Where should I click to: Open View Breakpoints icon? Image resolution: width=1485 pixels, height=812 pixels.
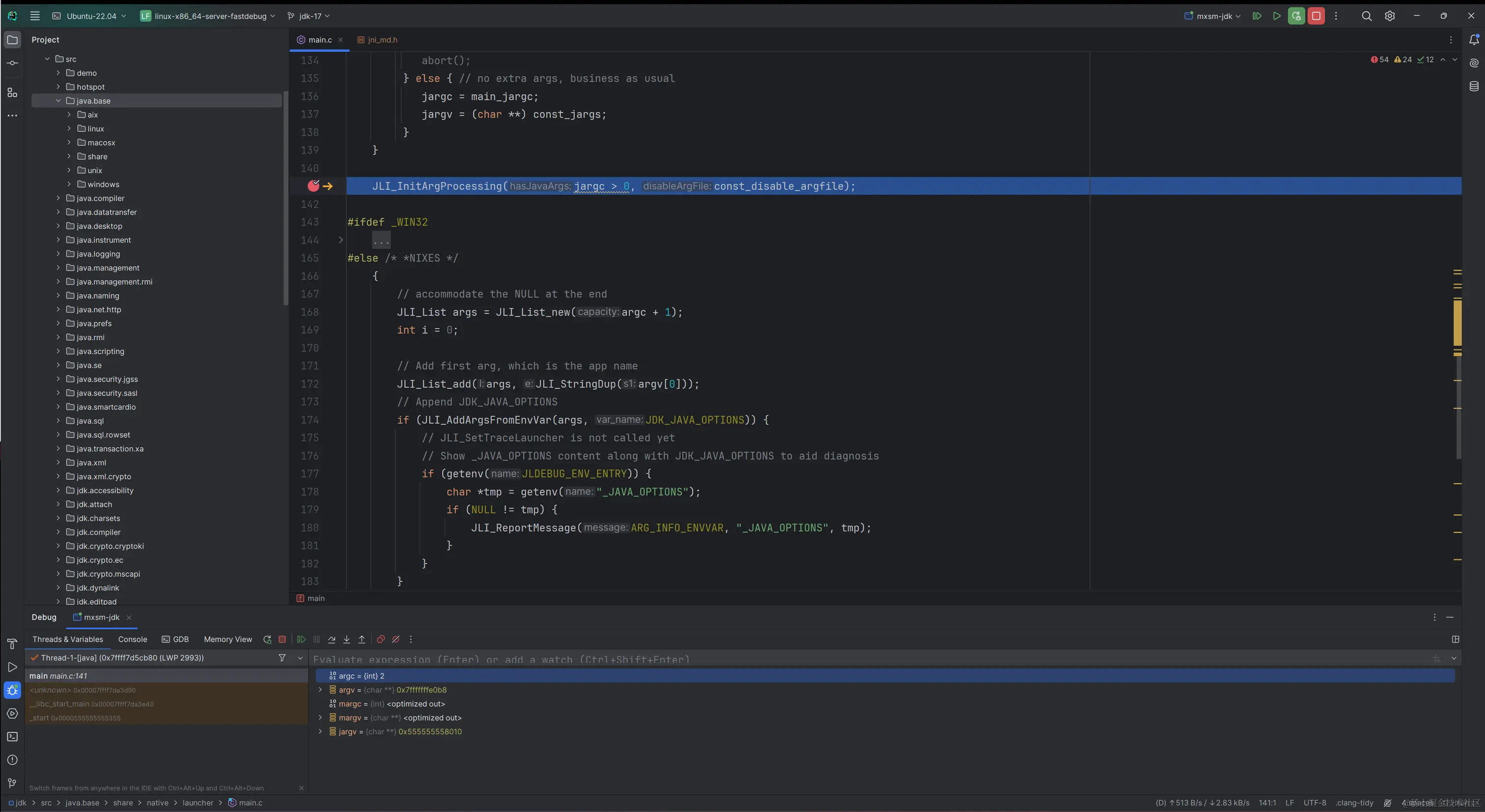click(x=381, y=639)
